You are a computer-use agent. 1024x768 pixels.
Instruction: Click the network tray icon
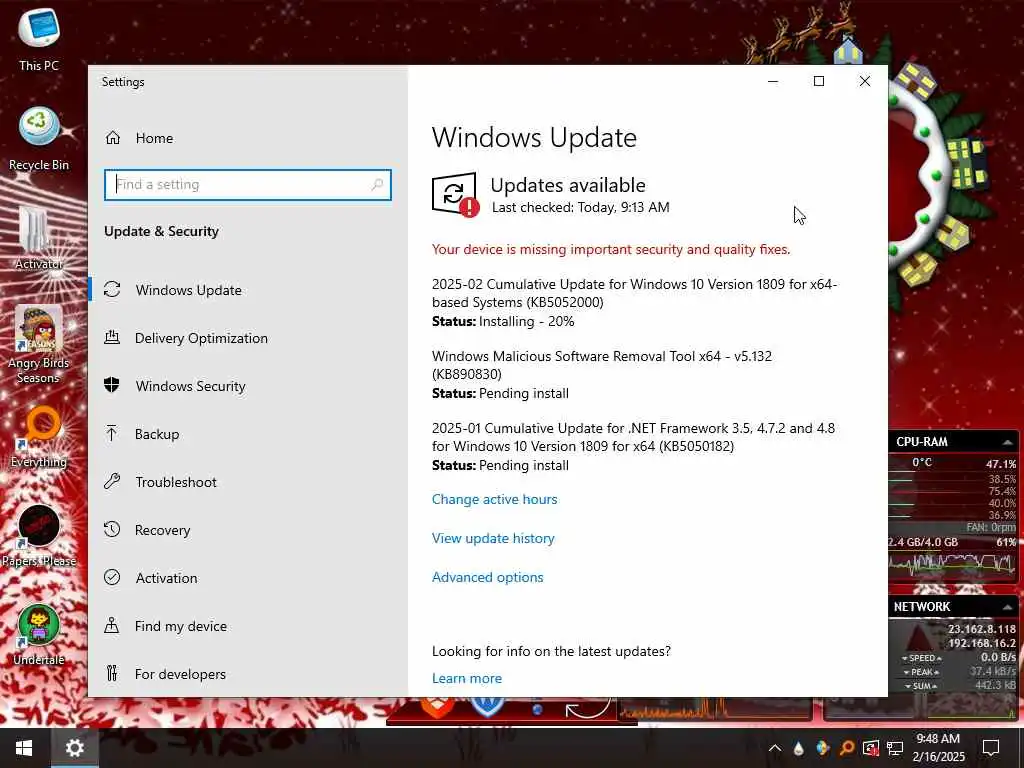(895, 748)
